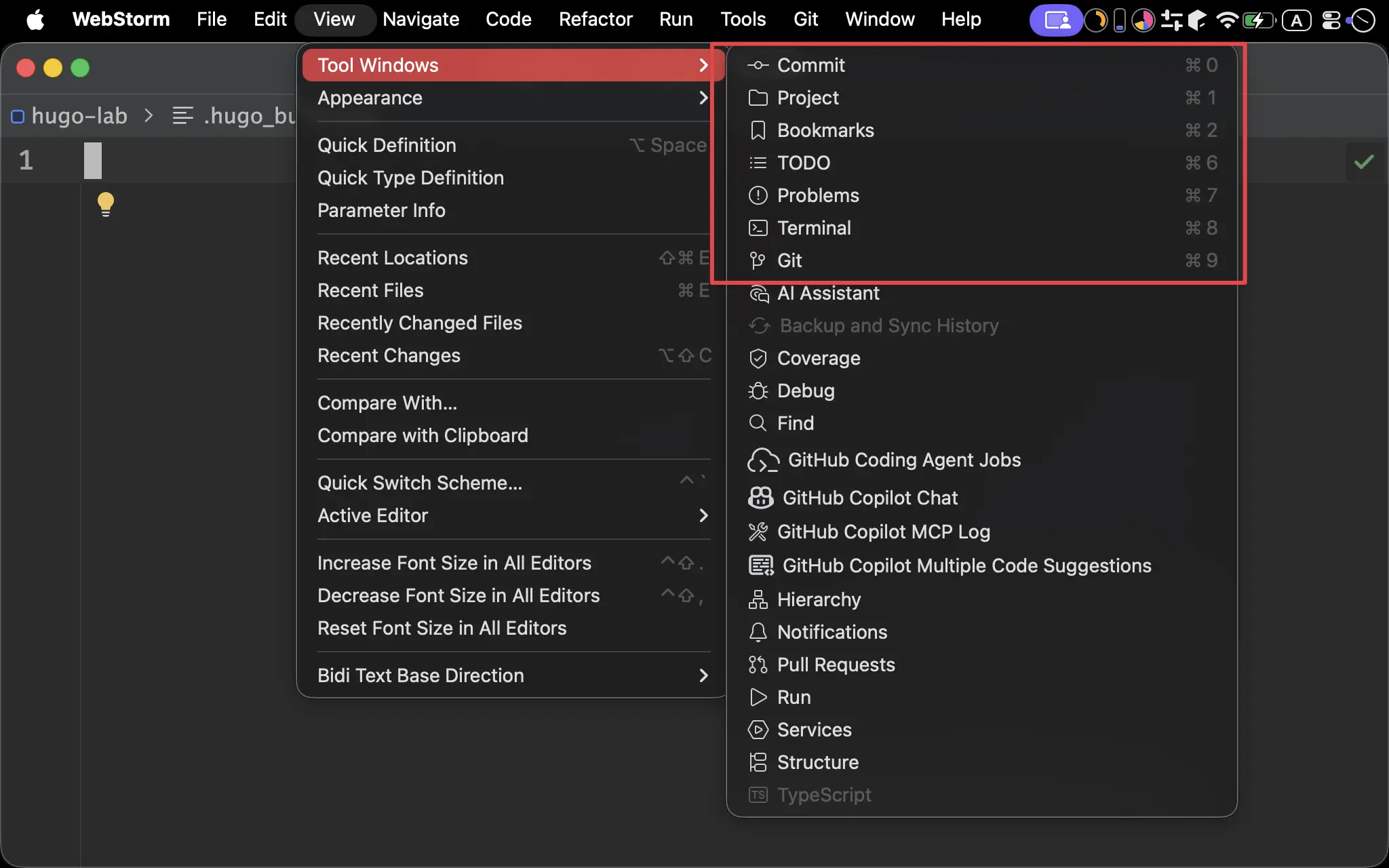Image resolution: width=1389 pixels, height=868 pixels.
Task: Click the Git branch icon
Action: click(x=758, y=260)
